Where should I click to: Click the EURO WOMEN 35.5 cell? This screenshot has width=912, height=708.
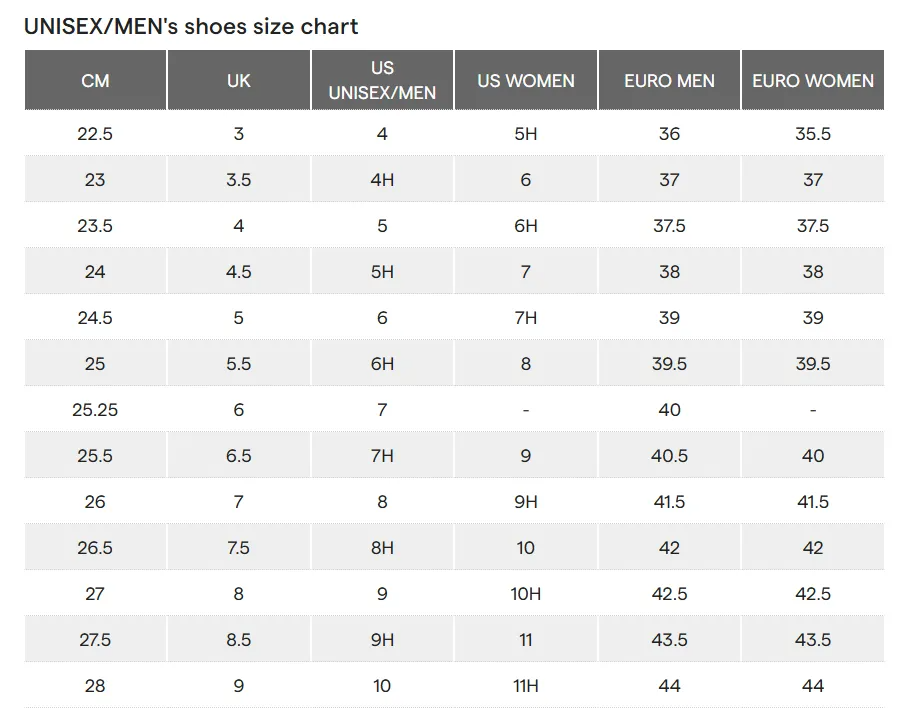click(x=813, y=133)
